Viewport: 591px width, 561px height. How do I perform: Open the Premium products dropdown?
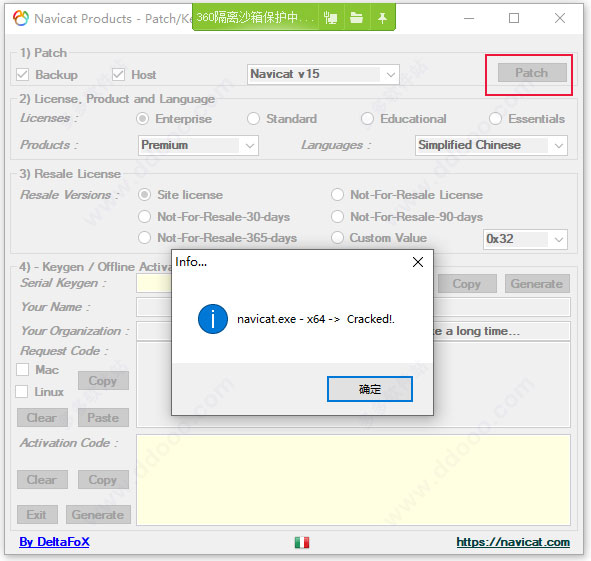pos(198,146)
